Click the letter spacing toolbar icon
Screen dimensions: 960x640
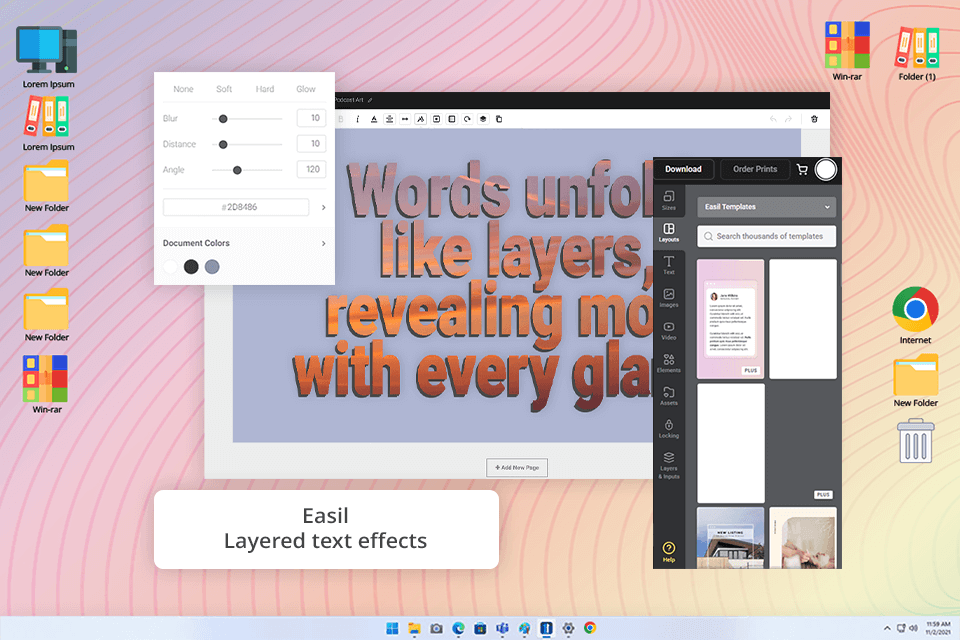point(405,119)
